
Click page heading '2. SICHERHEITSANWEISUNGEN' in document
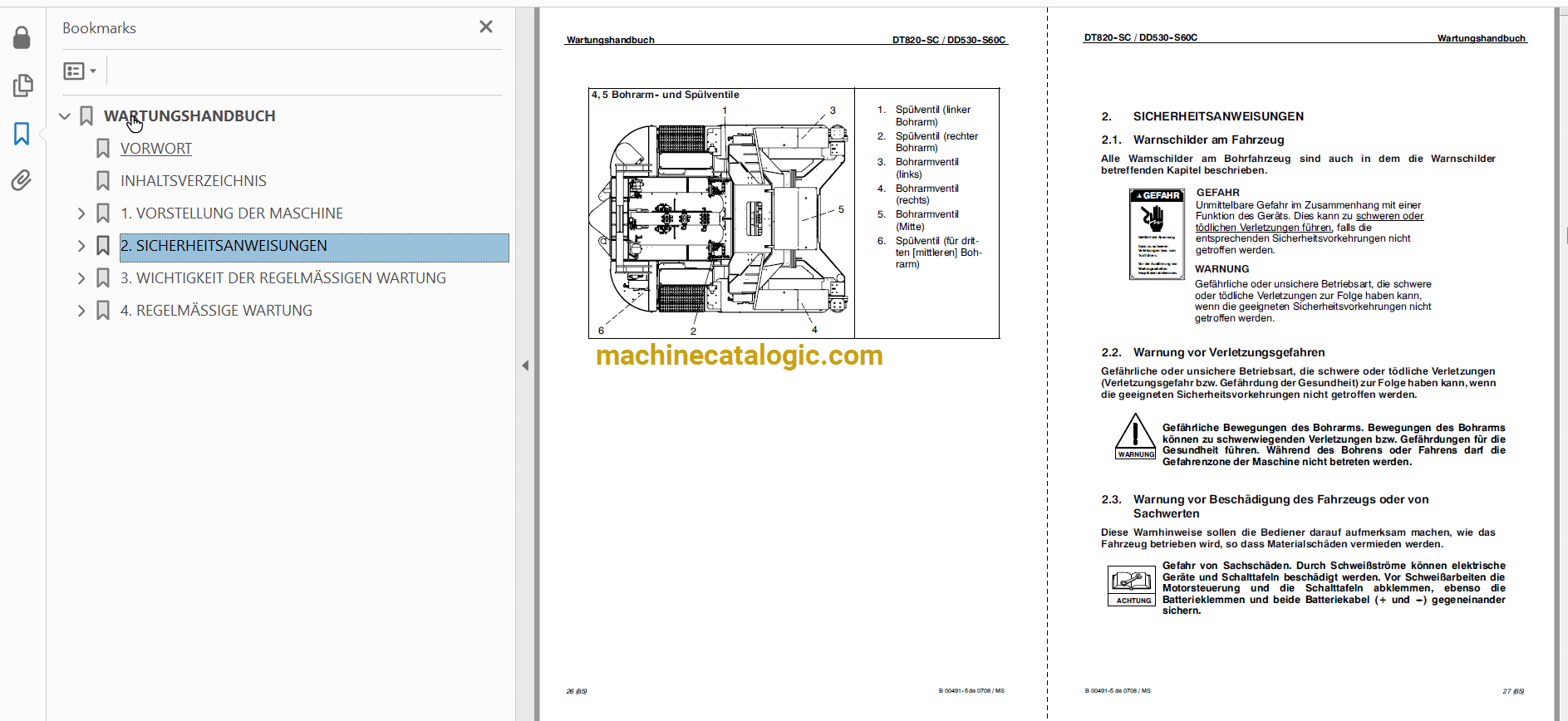(1202, 116)
